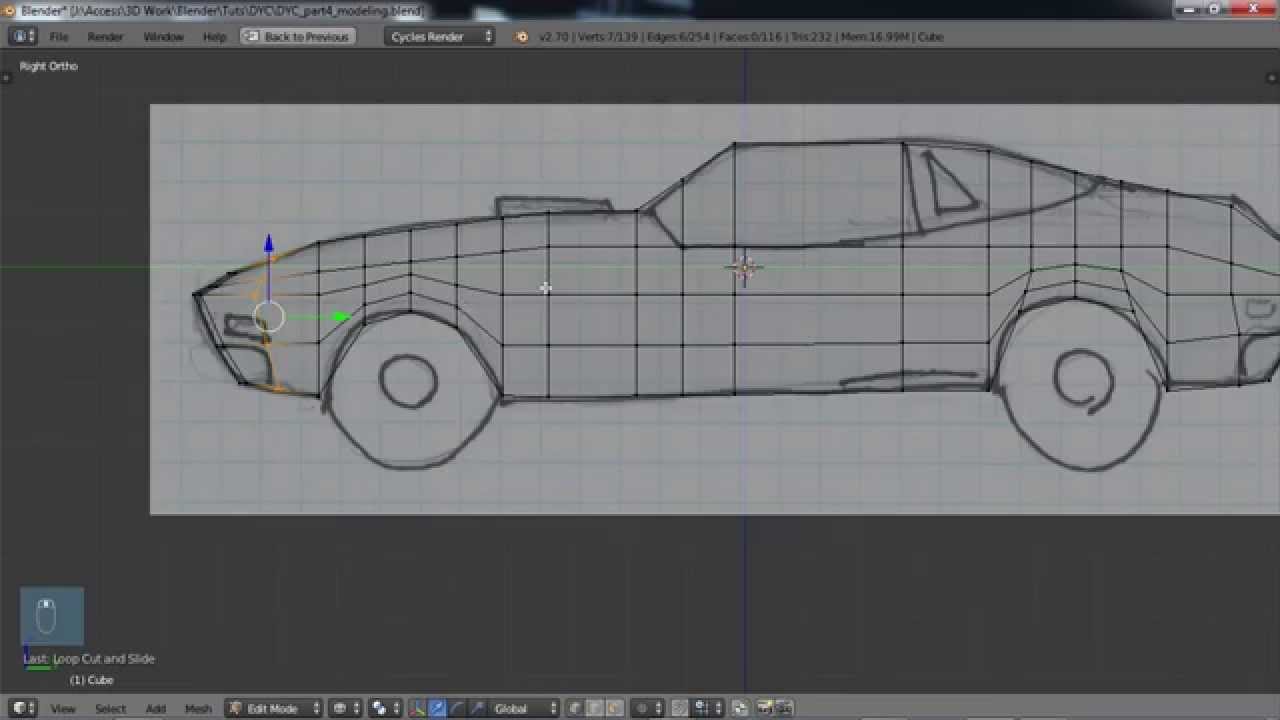The height and width of the screenshot is (720, 1280).
Task: Enable the scale manipulator icon
Action: [476, 708]
